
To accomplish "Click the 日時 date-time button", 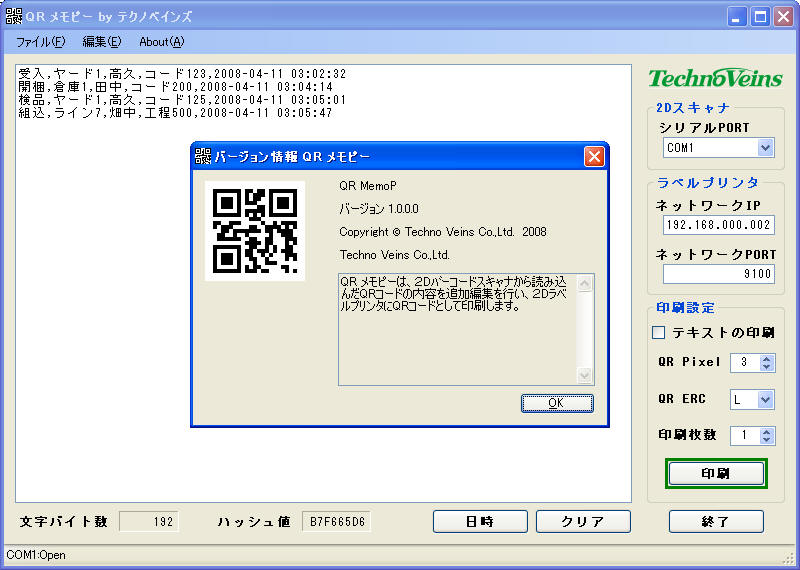I will pos(480,522).
